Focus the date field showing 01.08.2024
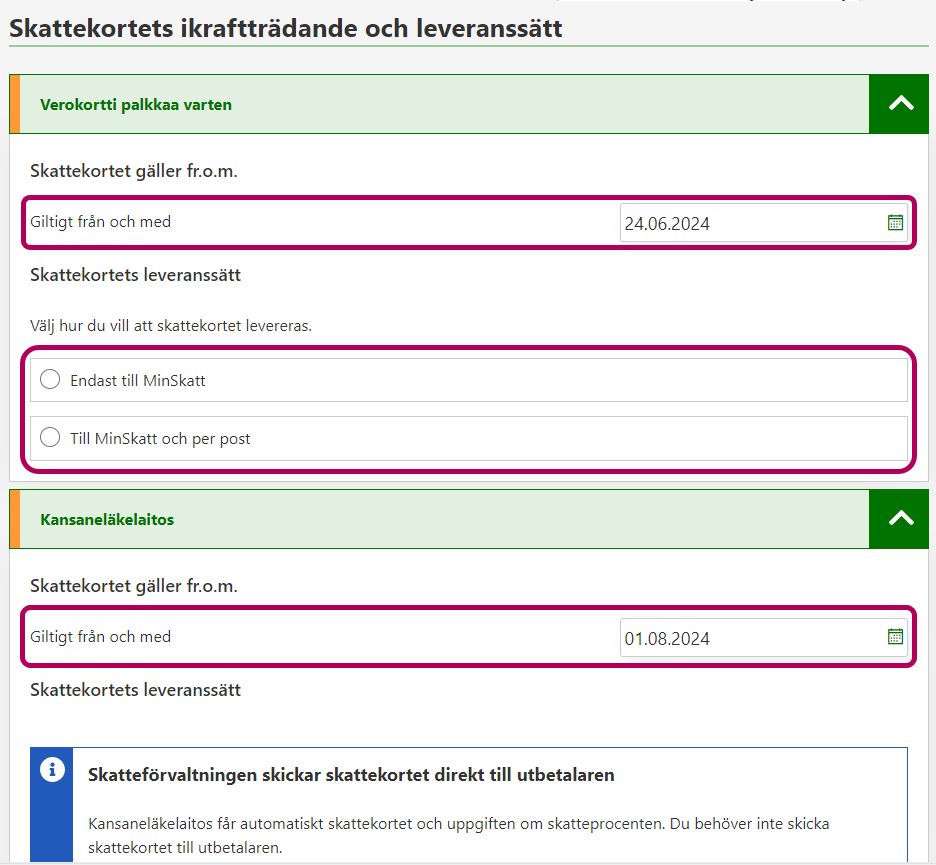The image size is (936, 865). pos(750,638)
